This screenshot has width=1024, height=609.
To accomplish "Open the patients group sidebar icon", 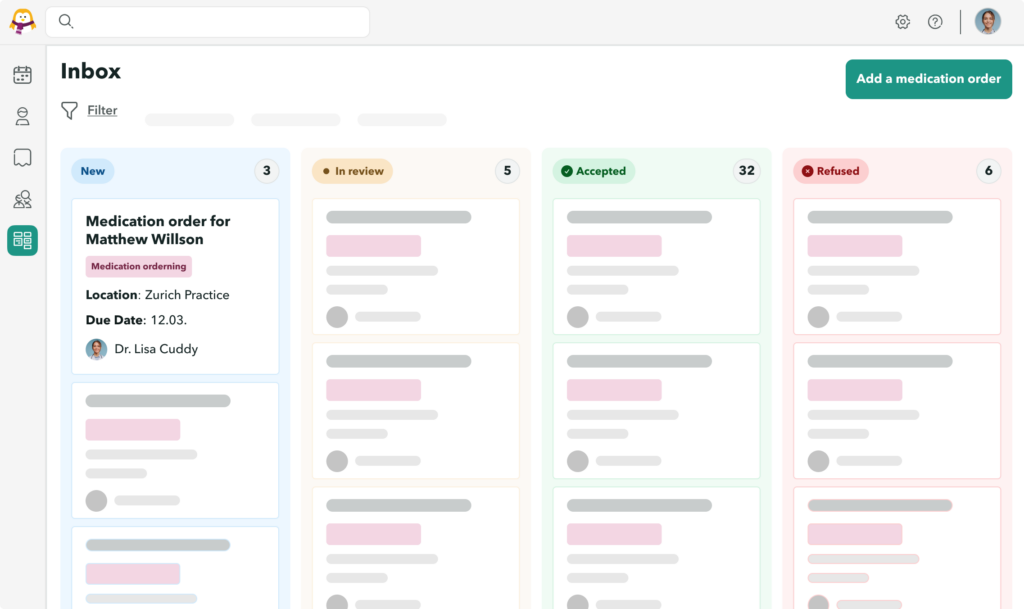I will point(22,199).
